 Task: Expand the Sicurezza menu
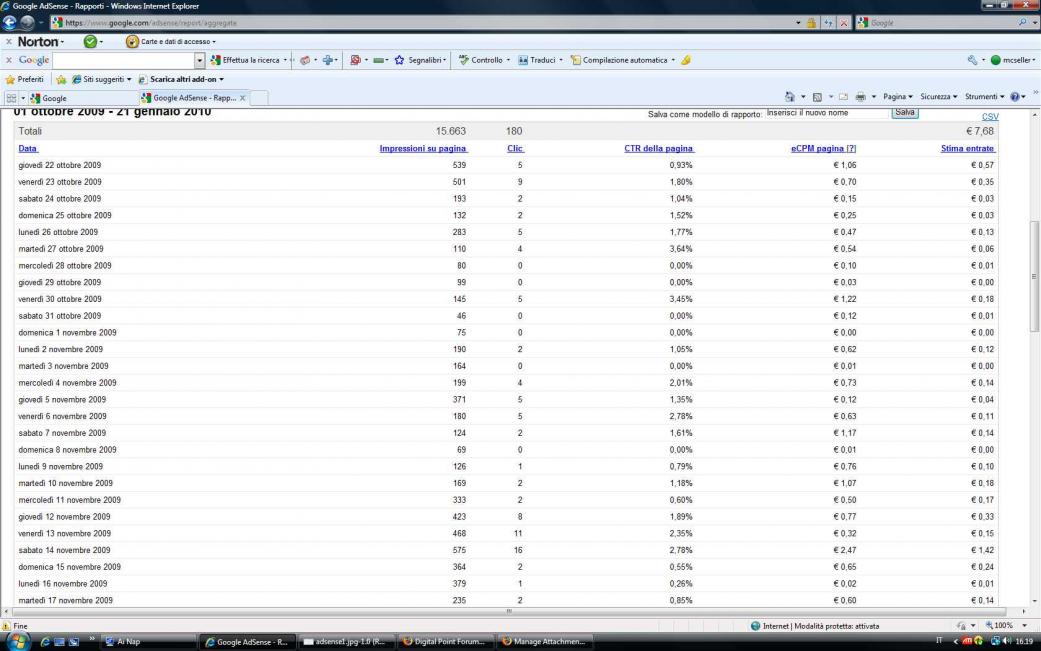939,97
